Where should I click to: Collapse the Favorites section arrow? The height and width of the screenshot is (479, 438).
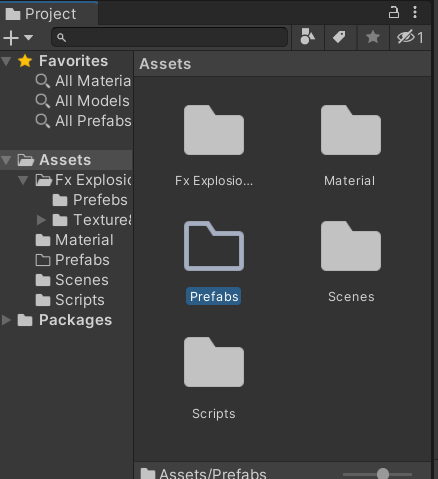tap(6, 61)
